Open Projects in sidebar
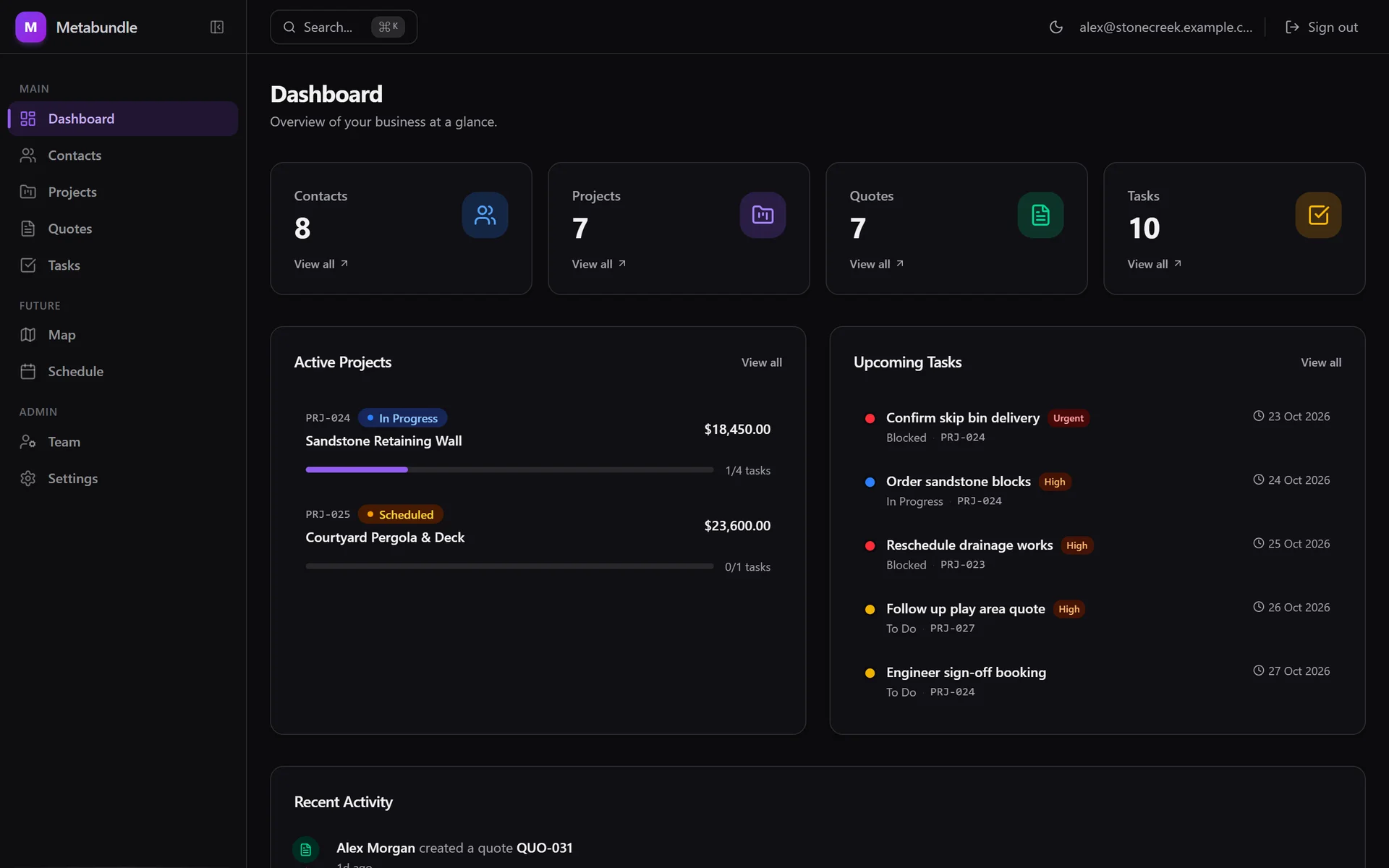The image size is (1389, 868). click(x=123, y=192)
